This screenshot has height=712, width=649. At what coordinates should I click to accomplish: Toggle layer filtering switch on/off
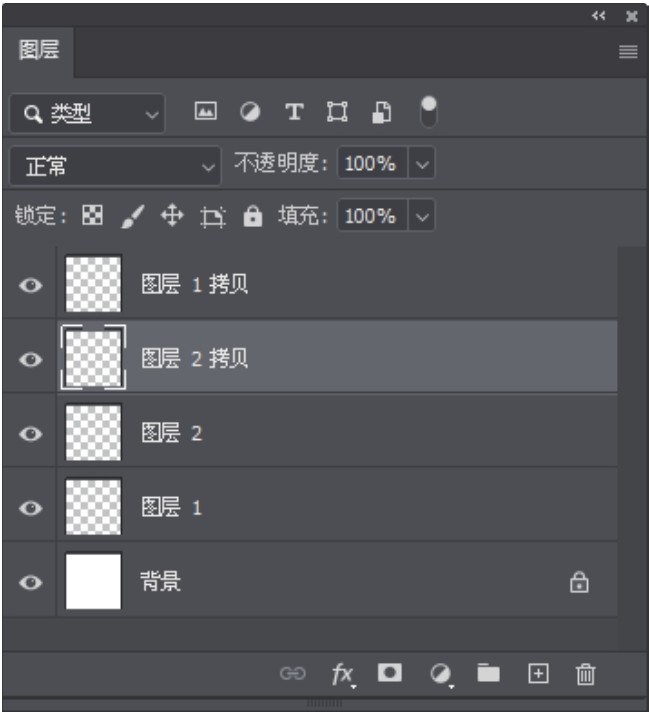coord(429,112)
